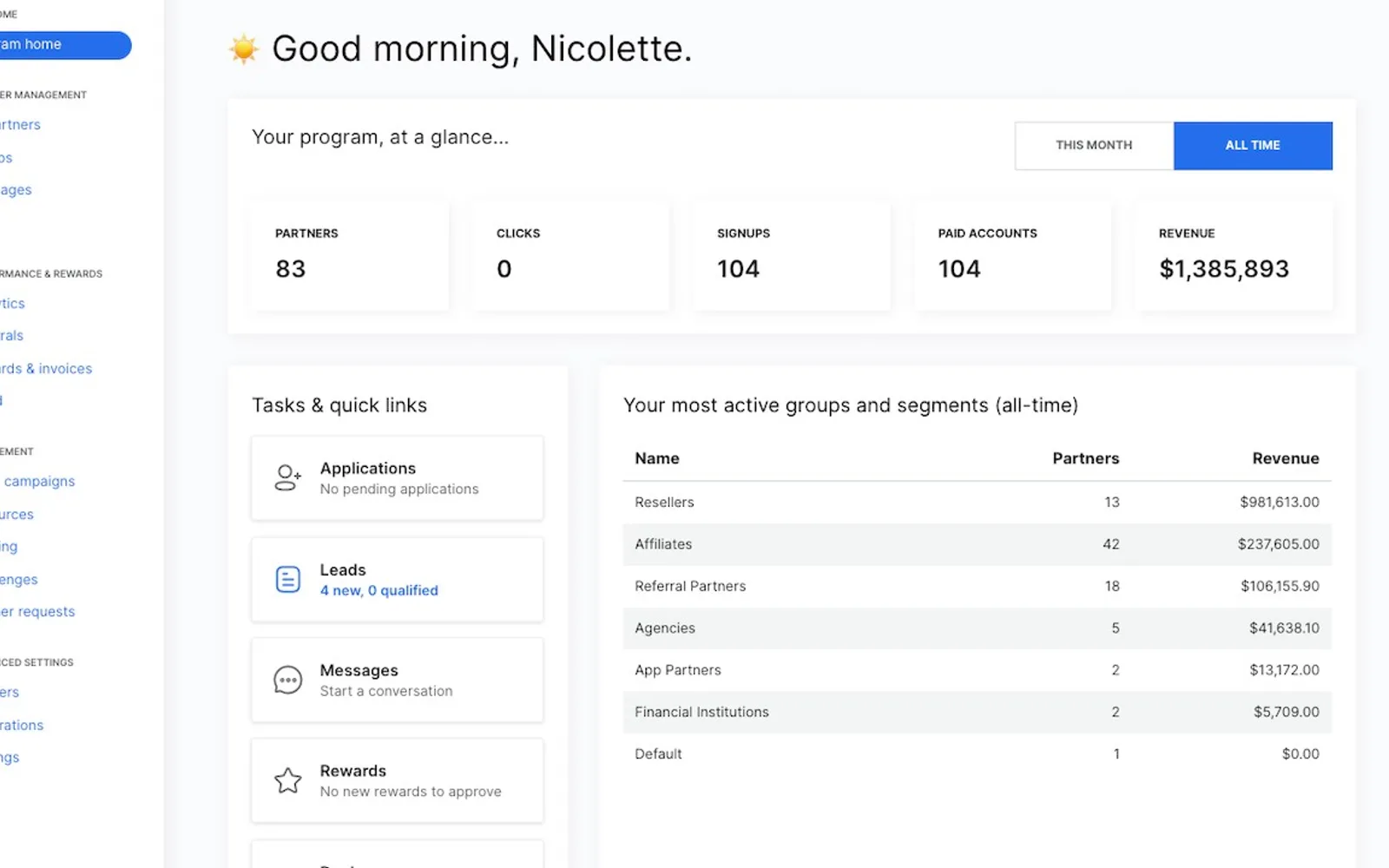Viewport: 1389px width, 868px height.
Task: Open the rewards & invoices sidebar link
Action: point(46,368)
